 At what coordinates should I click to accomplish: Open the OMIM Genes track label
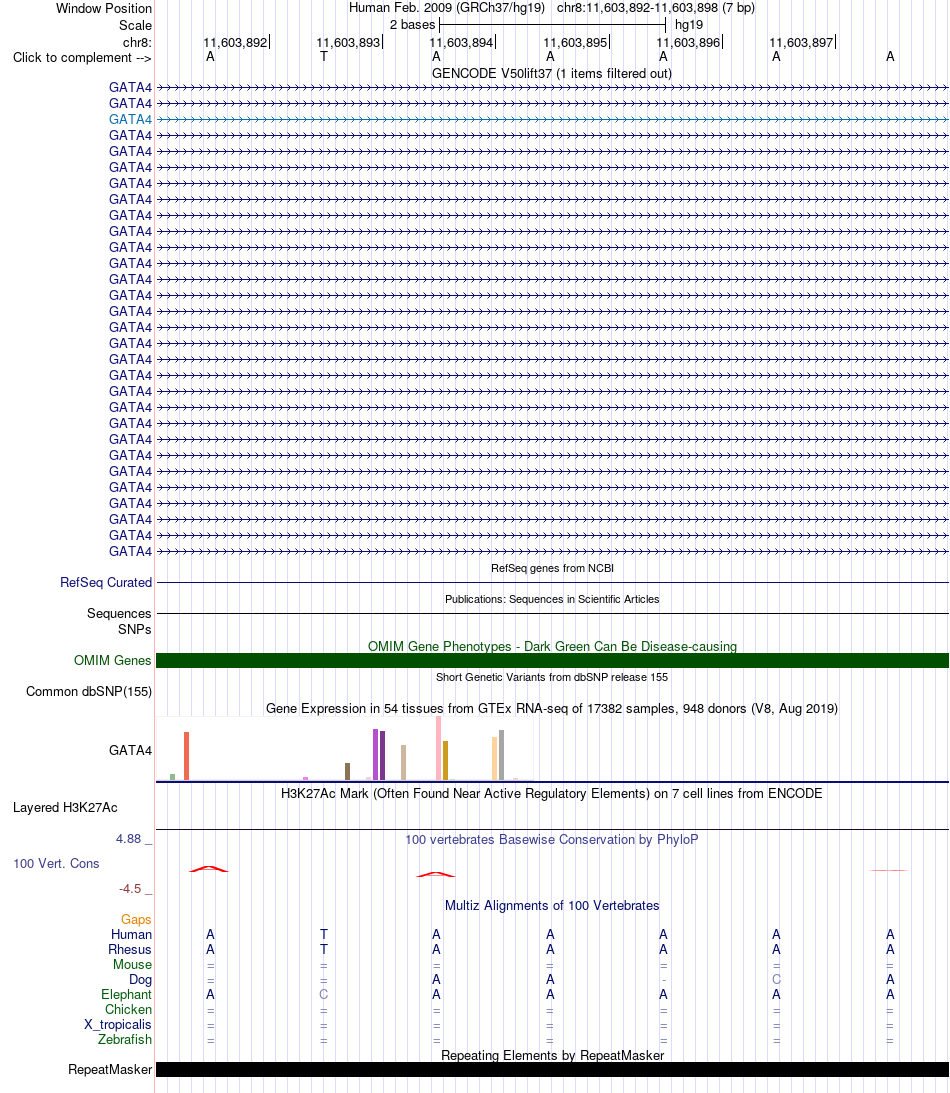[112, 660]
